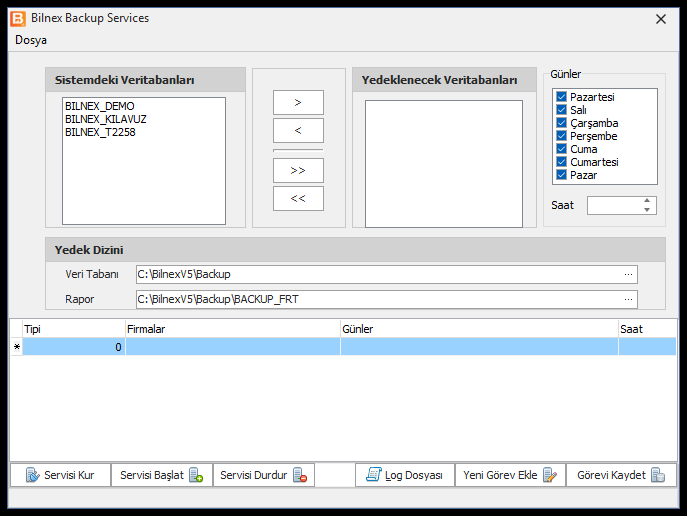687x516 pixels.
Task: Select BILNEX_T2258 database in list
Action: pyautogui.click(x=100, y=132)
